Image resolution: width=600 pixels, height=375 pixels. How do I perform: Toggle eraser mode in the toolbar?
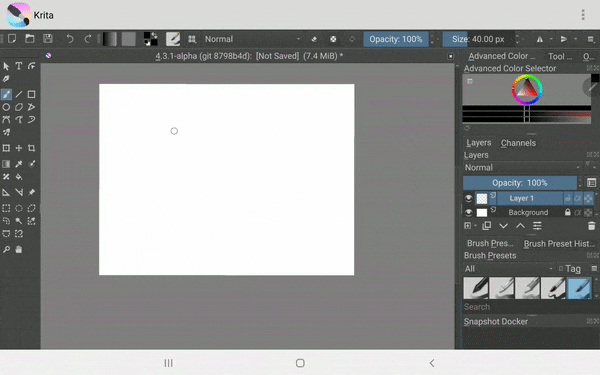[x=314, y=39]
